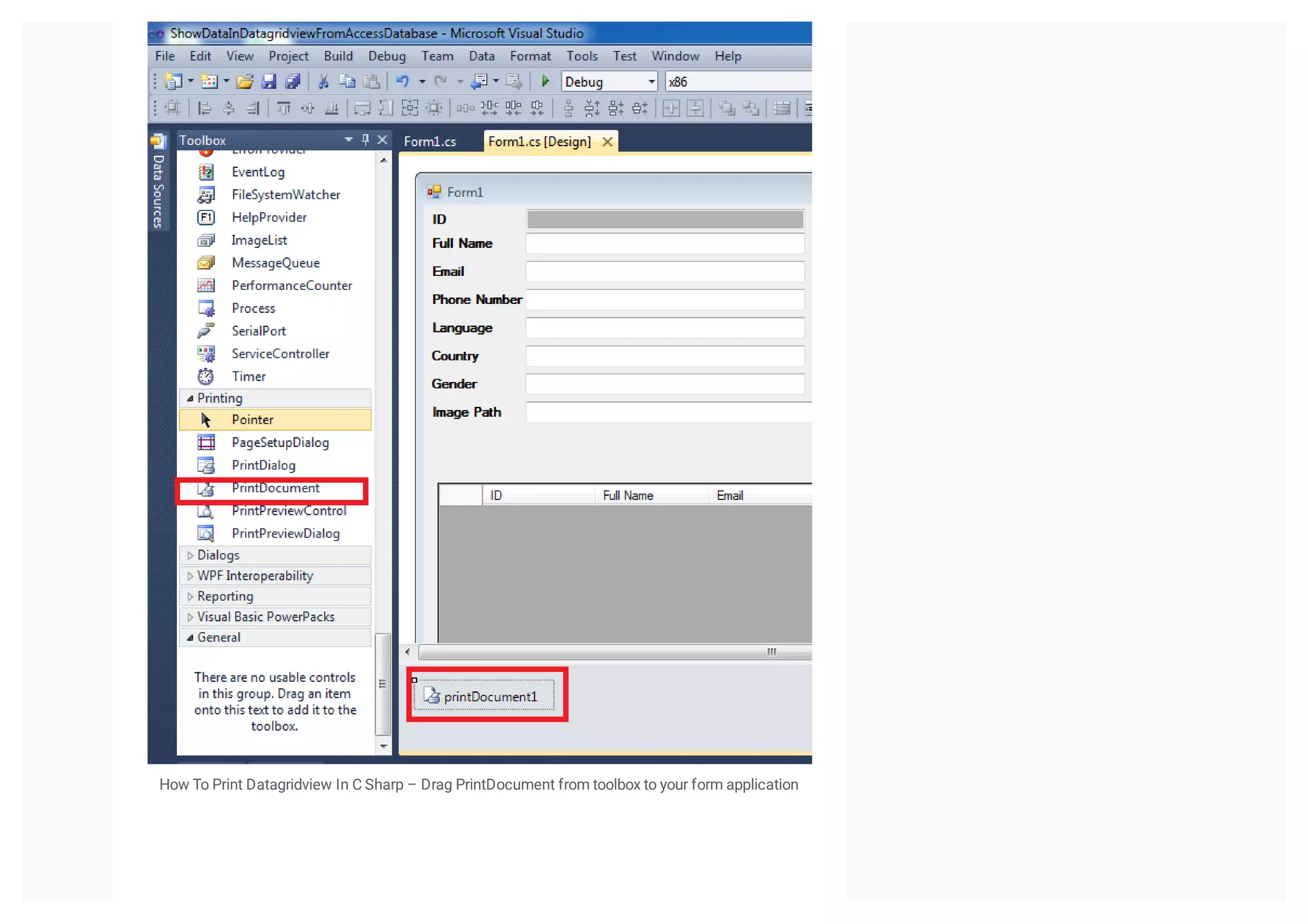Viewport: 1308px width, 924px height.
Task: Pin the Toolbox panel with auto-hide pushpin
Action: point(365,139)
